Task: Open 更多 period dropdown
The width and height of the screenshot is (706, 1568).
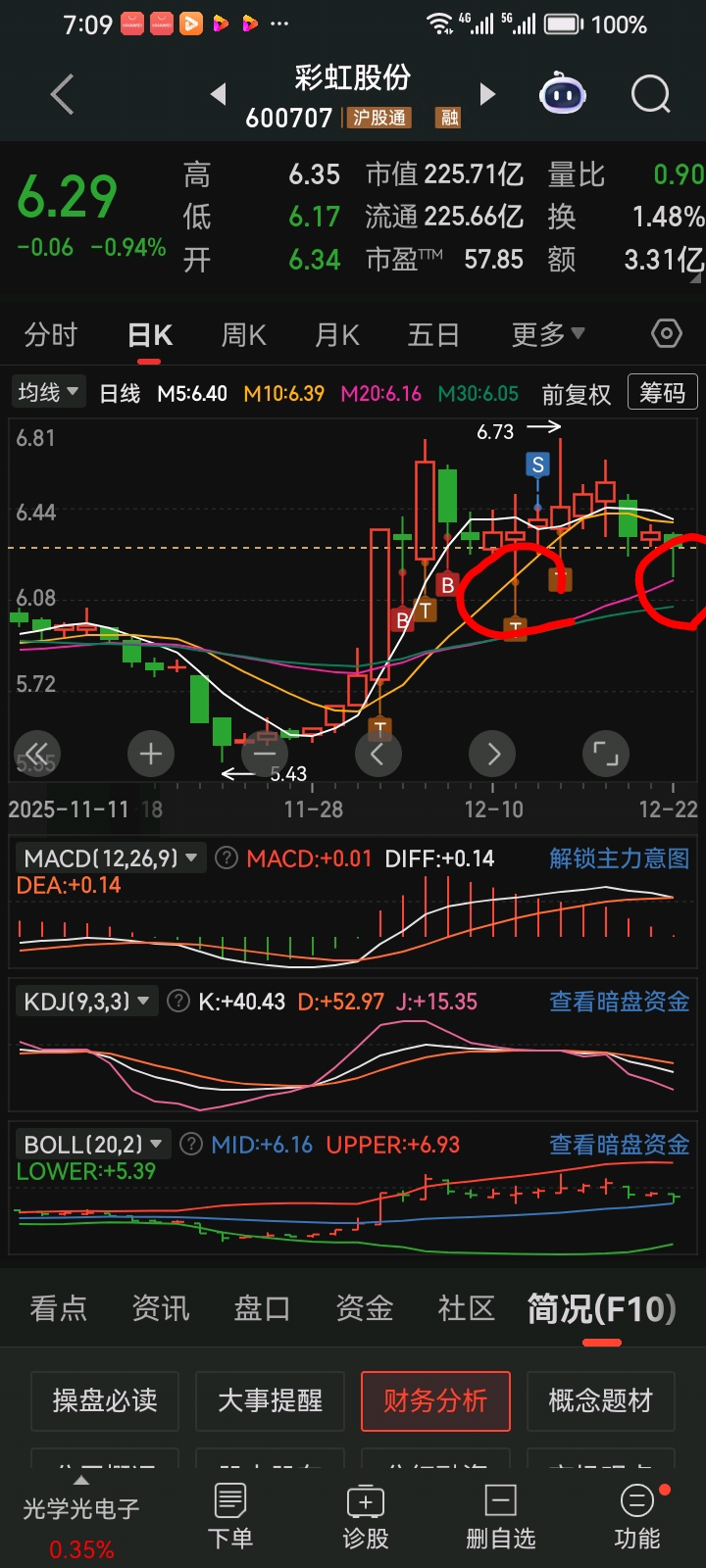Action: (x=548, y=335)
